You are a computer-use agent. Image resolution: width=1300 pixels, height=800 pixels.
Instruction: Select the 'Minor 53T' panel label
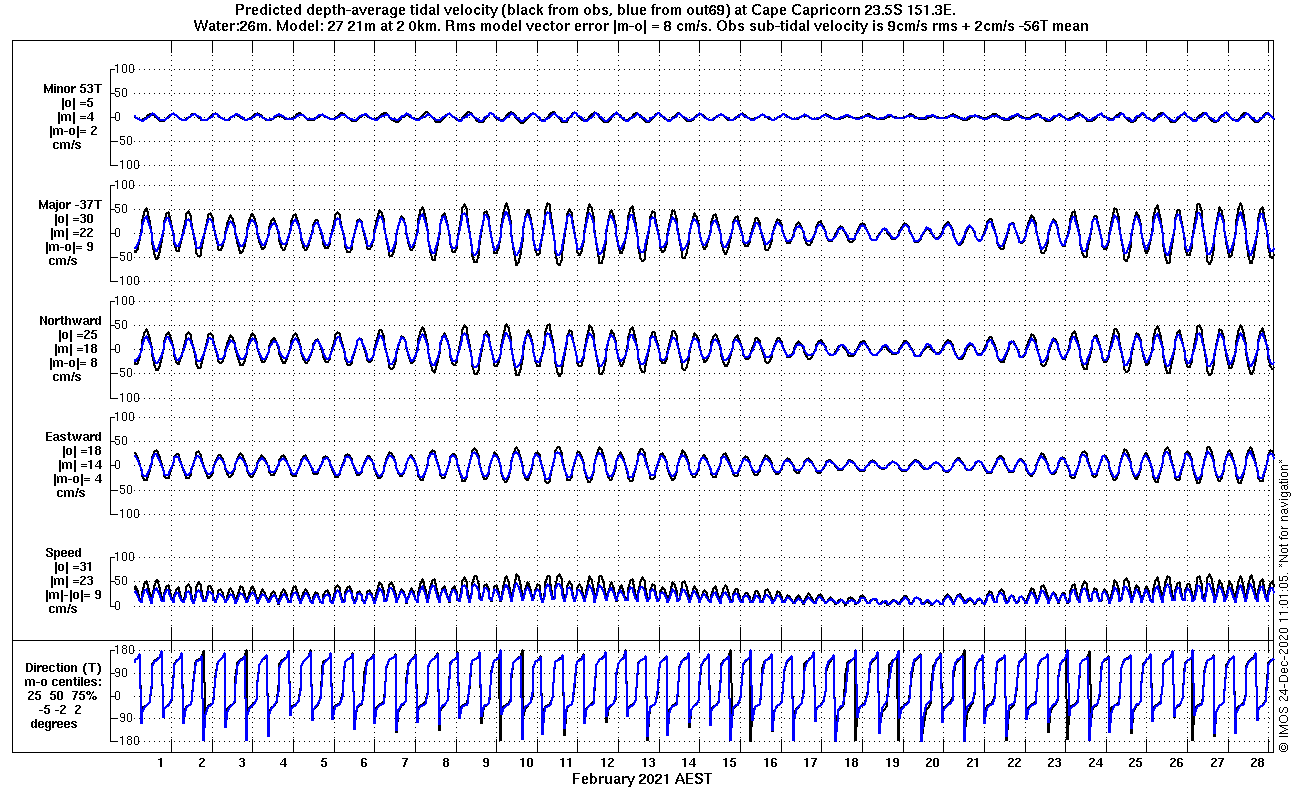pos(73,88)
